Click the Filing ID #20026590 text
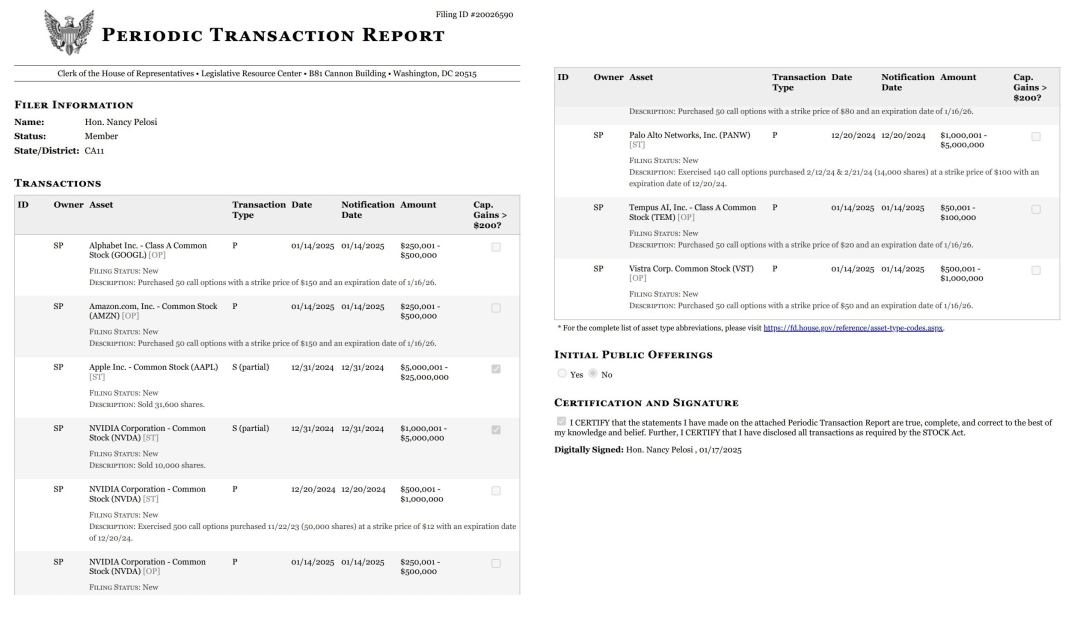Image resolution: width=1080 pixels, height=630 pixels. coord(474,14)
